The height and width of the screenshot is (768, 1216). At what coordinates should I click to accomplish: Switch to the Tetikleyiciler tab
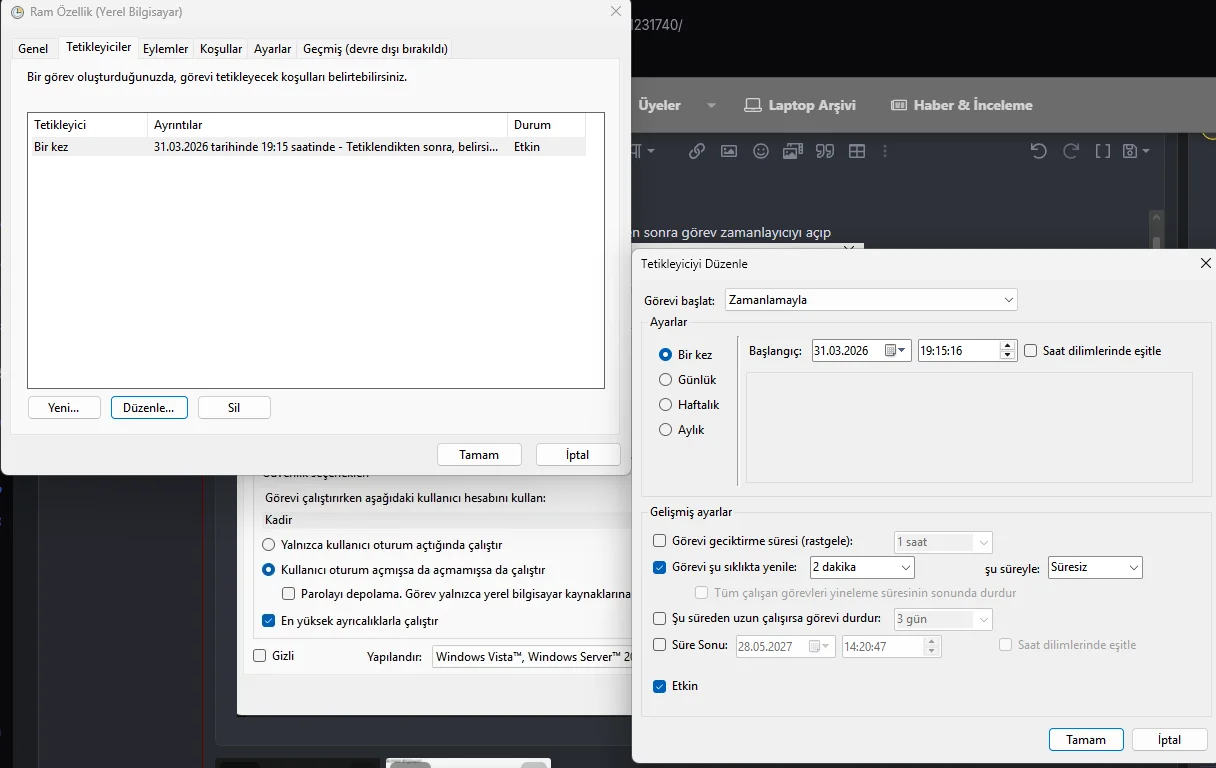(98, 47)
